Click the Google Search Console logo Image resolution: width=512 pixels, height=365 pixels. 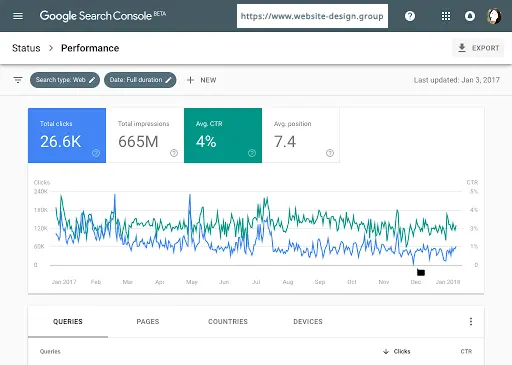pos(103,16)
